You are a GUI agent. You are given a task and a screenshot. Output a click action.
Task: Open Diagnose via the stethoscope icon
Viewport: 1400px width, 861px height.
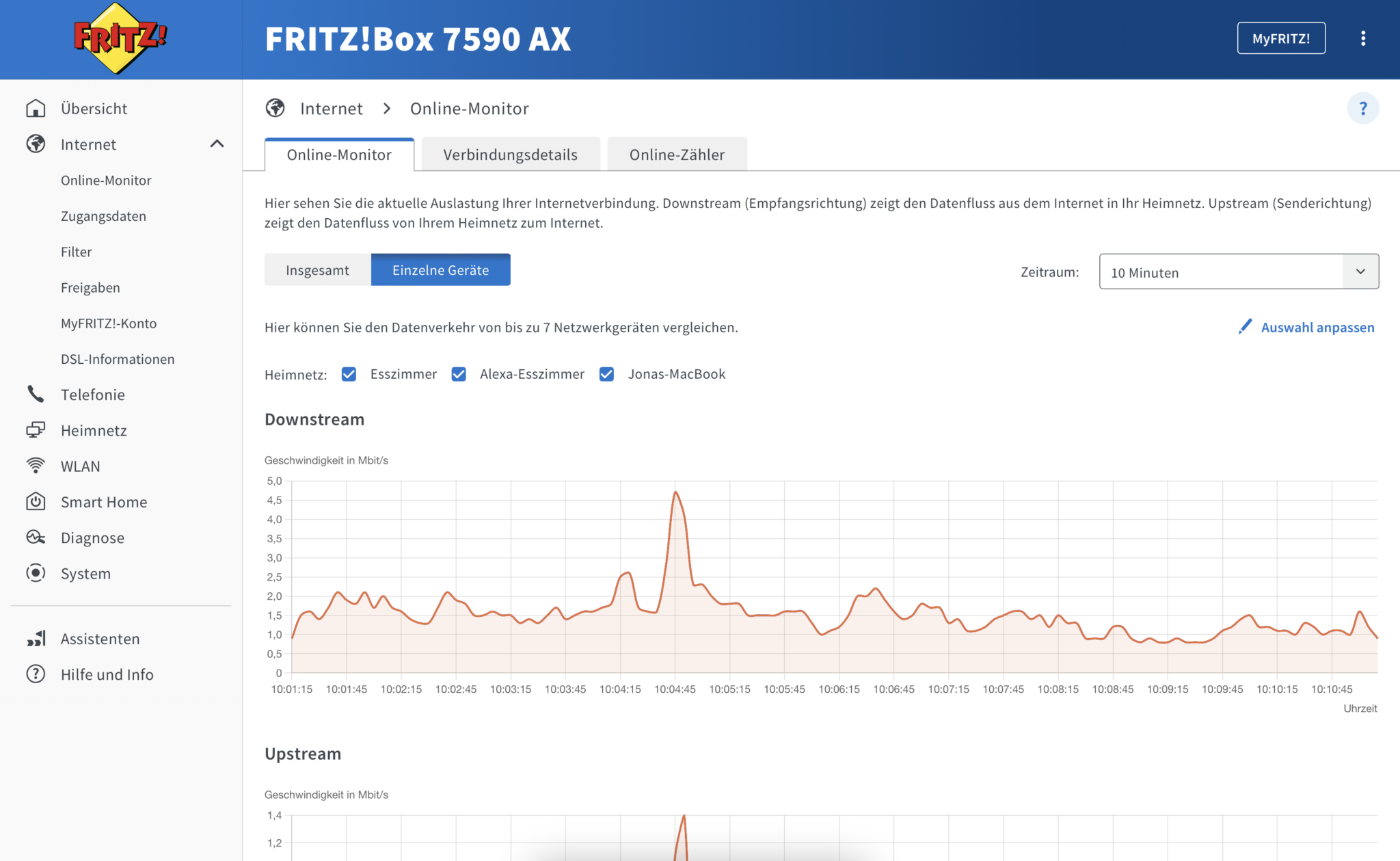(36, 538)
